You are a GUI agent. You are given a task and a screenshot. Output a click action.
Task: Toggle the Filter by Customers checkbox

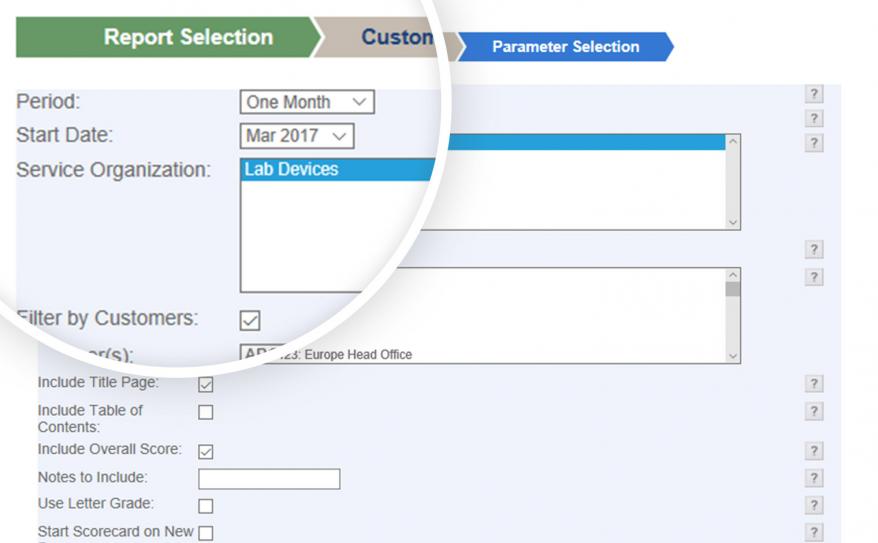(x=250, y=320)
